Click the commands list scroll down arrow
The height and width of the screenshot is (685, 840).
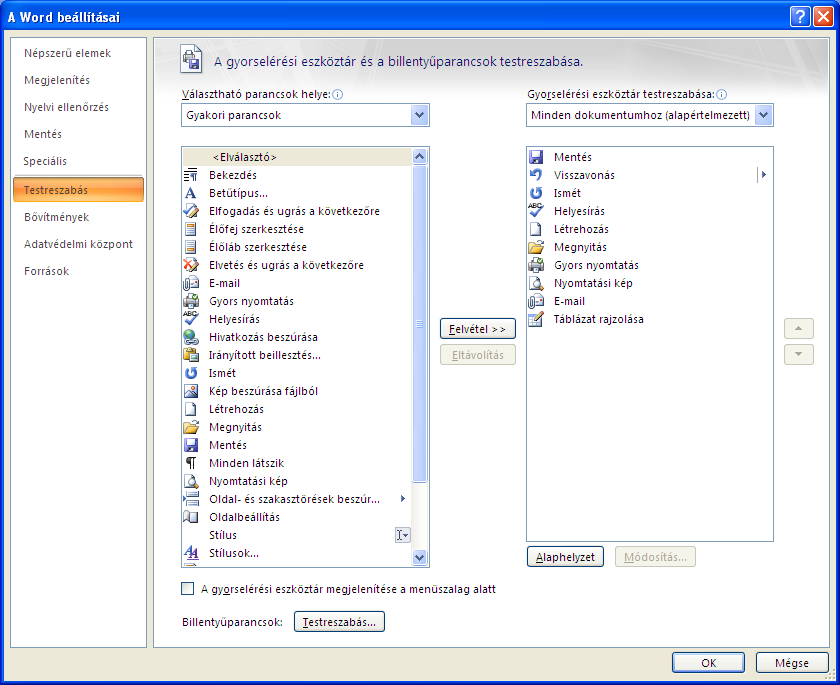(x=419, y=557)
